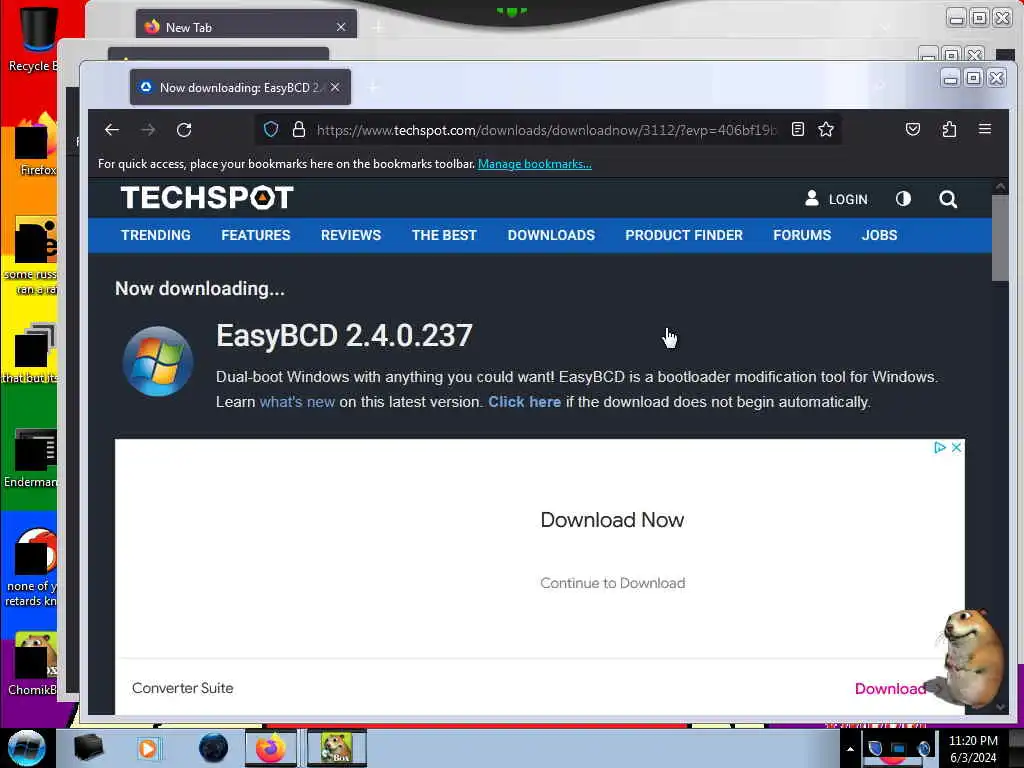Viewport: 1024px width, 768px height.
Task: Open the black box taskbar icon
Action: [x=88, y=748]
